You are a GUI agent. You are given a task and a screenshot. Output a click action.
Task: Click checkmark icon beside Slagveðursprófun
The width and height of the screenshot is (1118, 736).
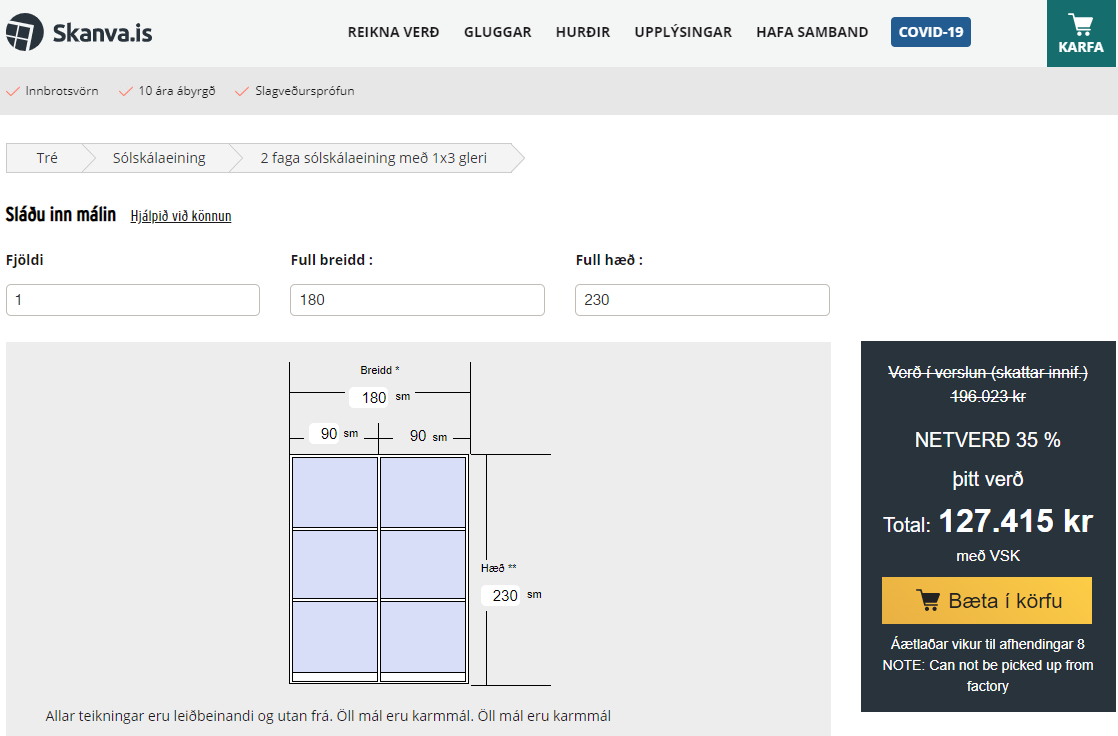coord(241,91)
